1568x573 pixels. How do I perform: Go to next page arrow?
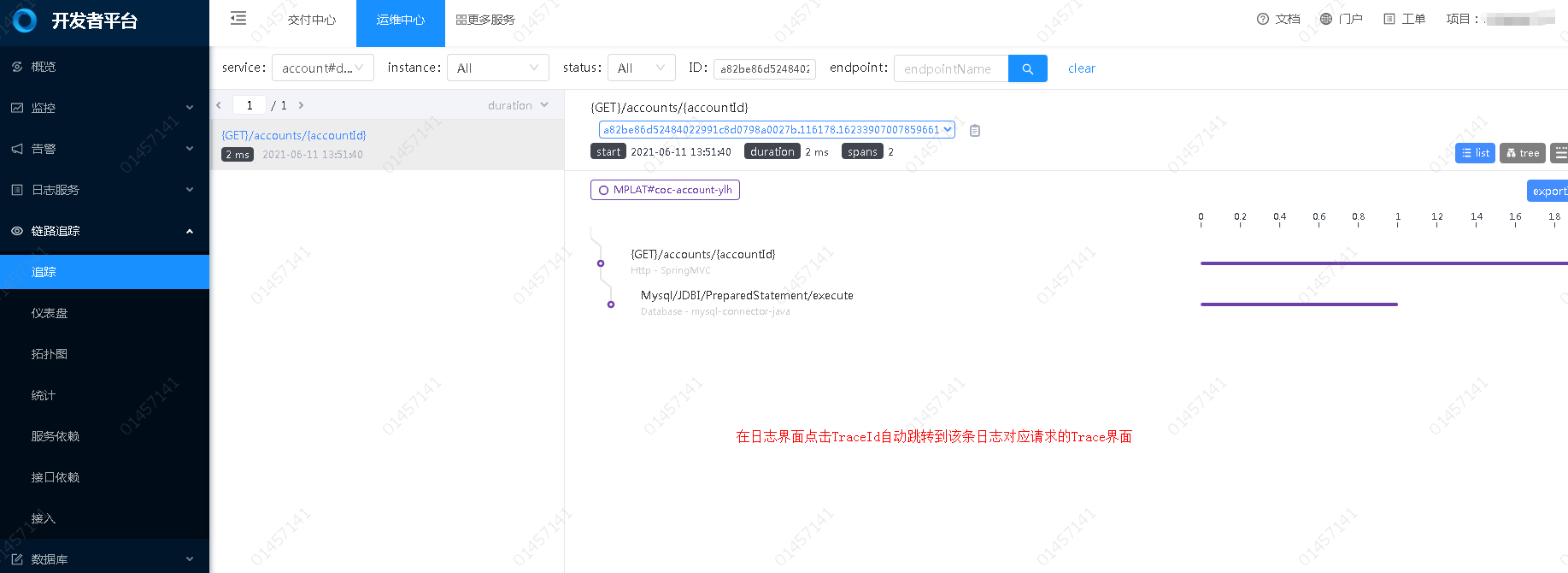click(x=301, y=105)
